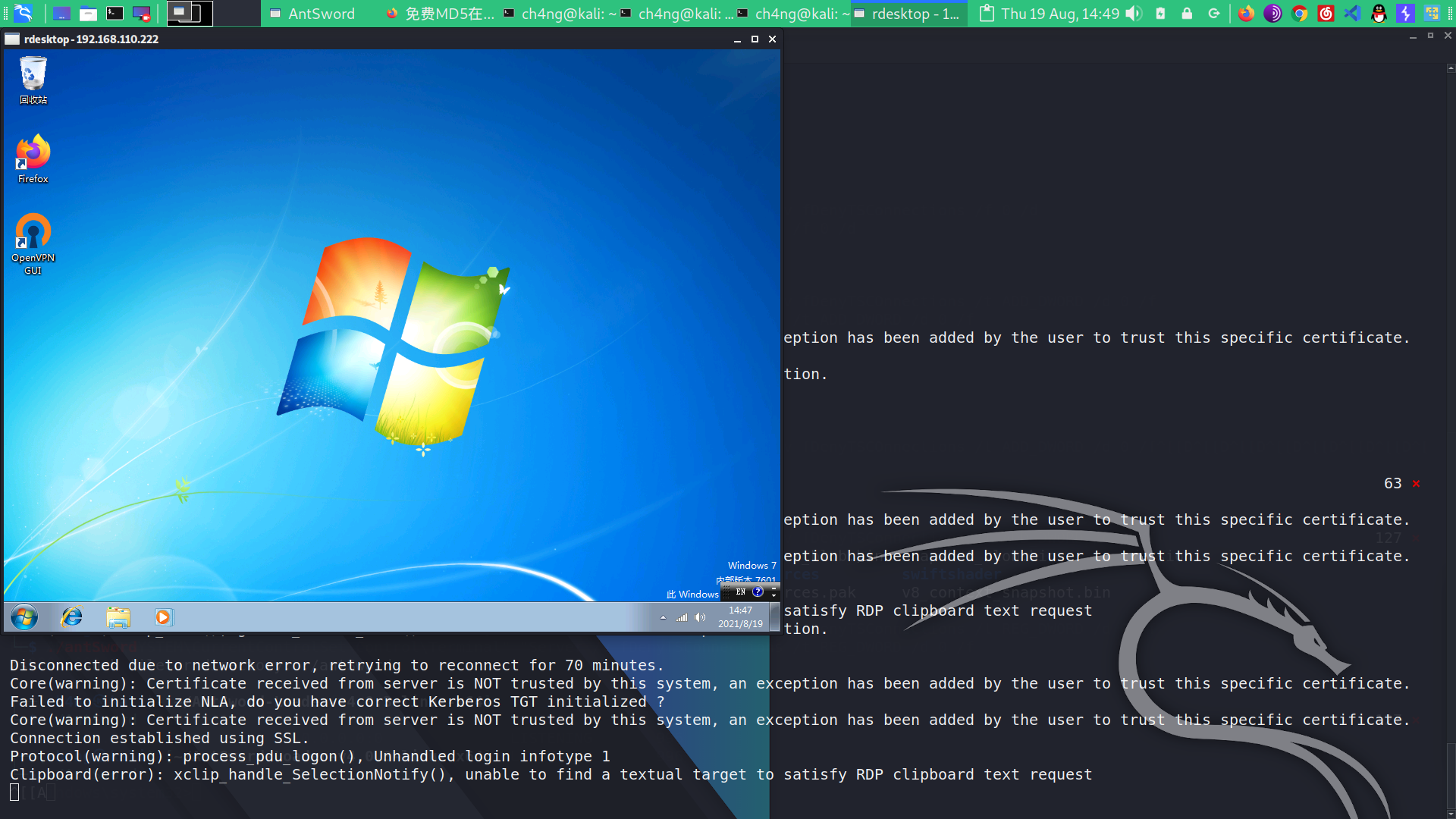Screen dimensions: 1456x819
Task: Launch Chrome from the Kali panel
Action: point(1299,13)
